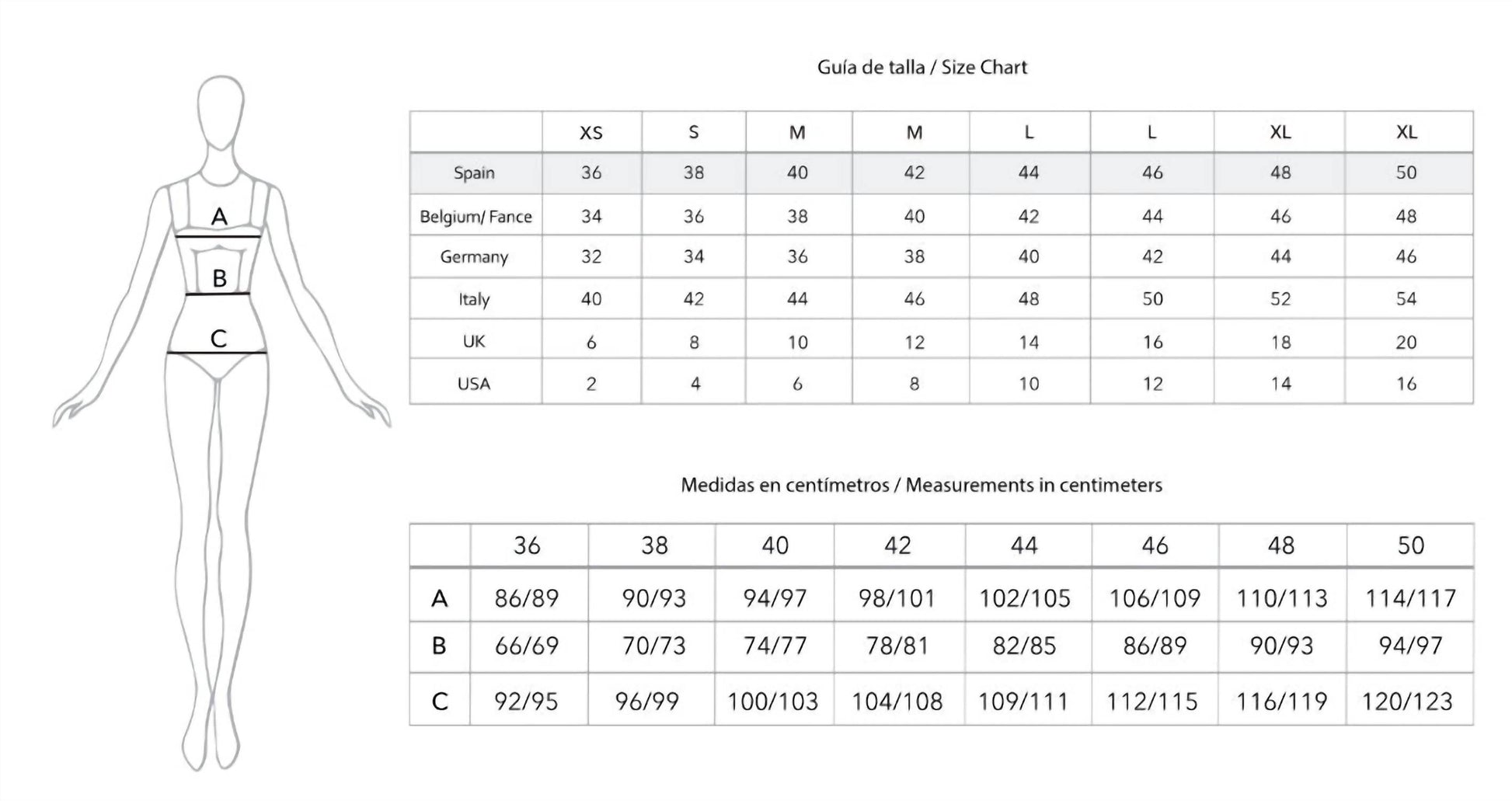Viewport: 1512px width, 801px height.
Task: Click the 'Guía de talla / Size Chart' title
Action: 921,68
